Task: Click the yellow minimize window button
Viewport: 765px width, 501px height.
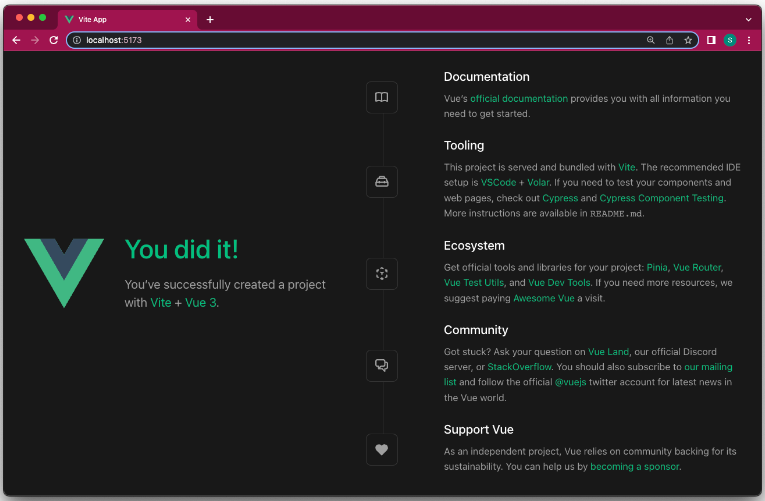Action: click(x=31, y=18)
